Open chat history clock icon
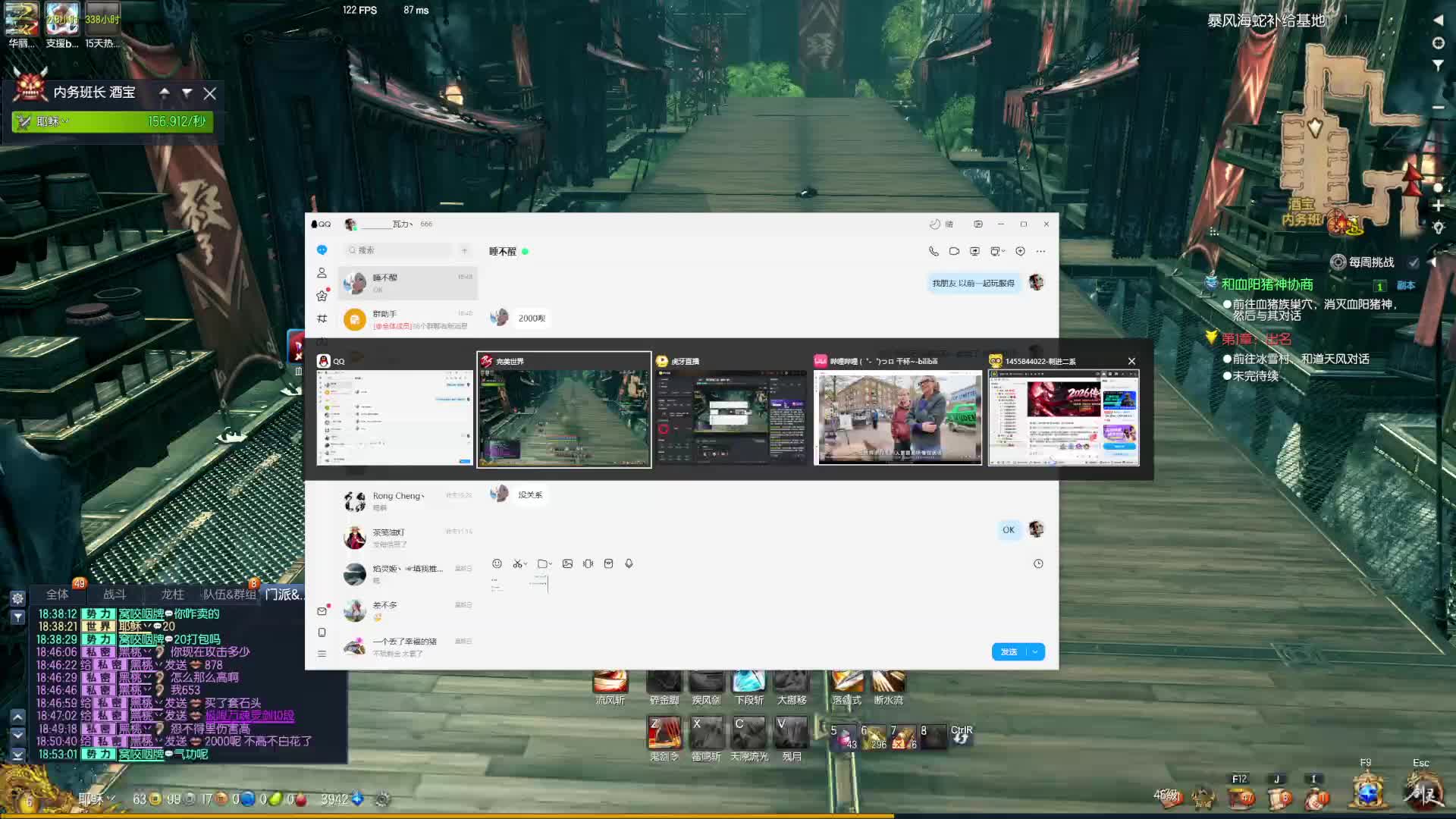Image resolution: width=1456 pixels, height=819 pixels. [x=1038, y=563]
